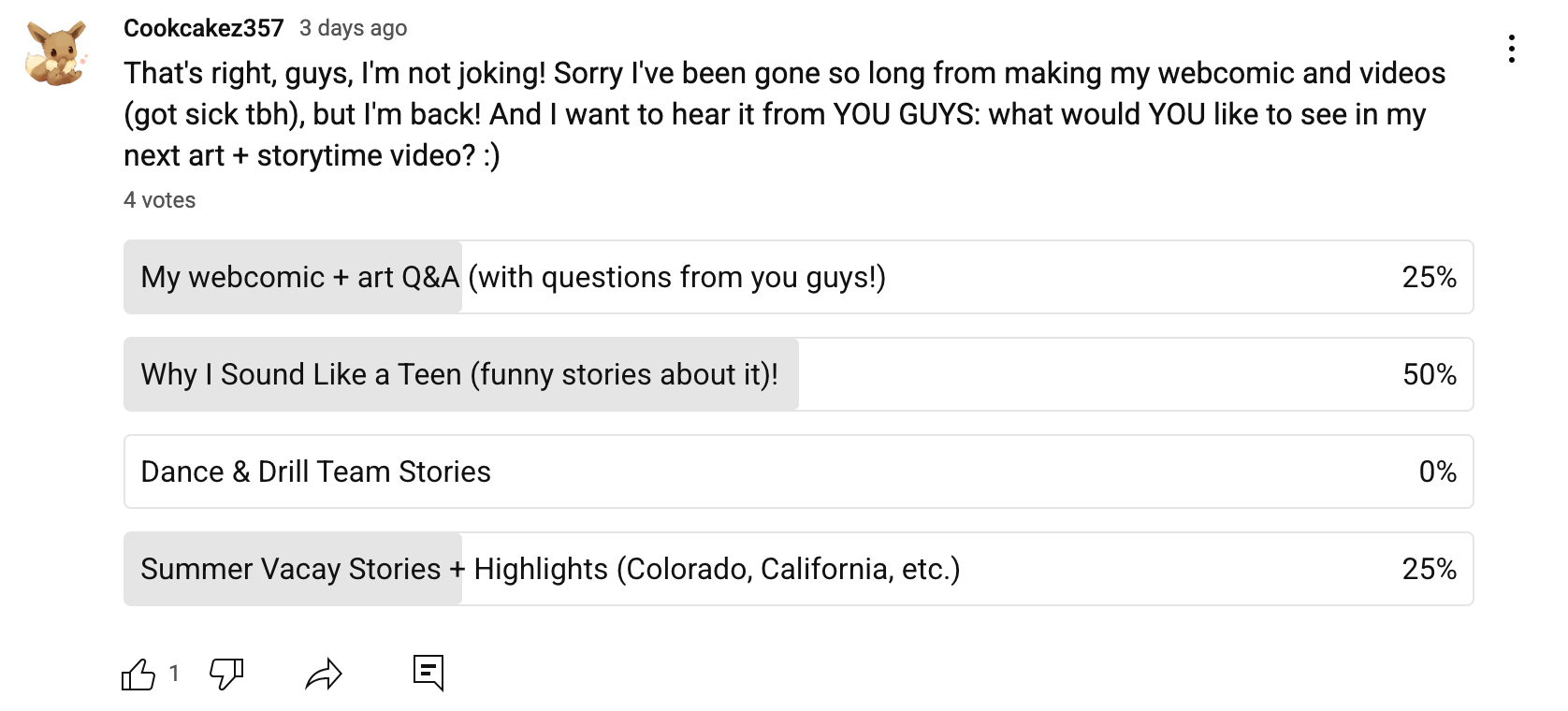Click the "3 days ago" timestamp
Screen dimensions: 1568x711
pyautogui.click(x=353, y=28)
